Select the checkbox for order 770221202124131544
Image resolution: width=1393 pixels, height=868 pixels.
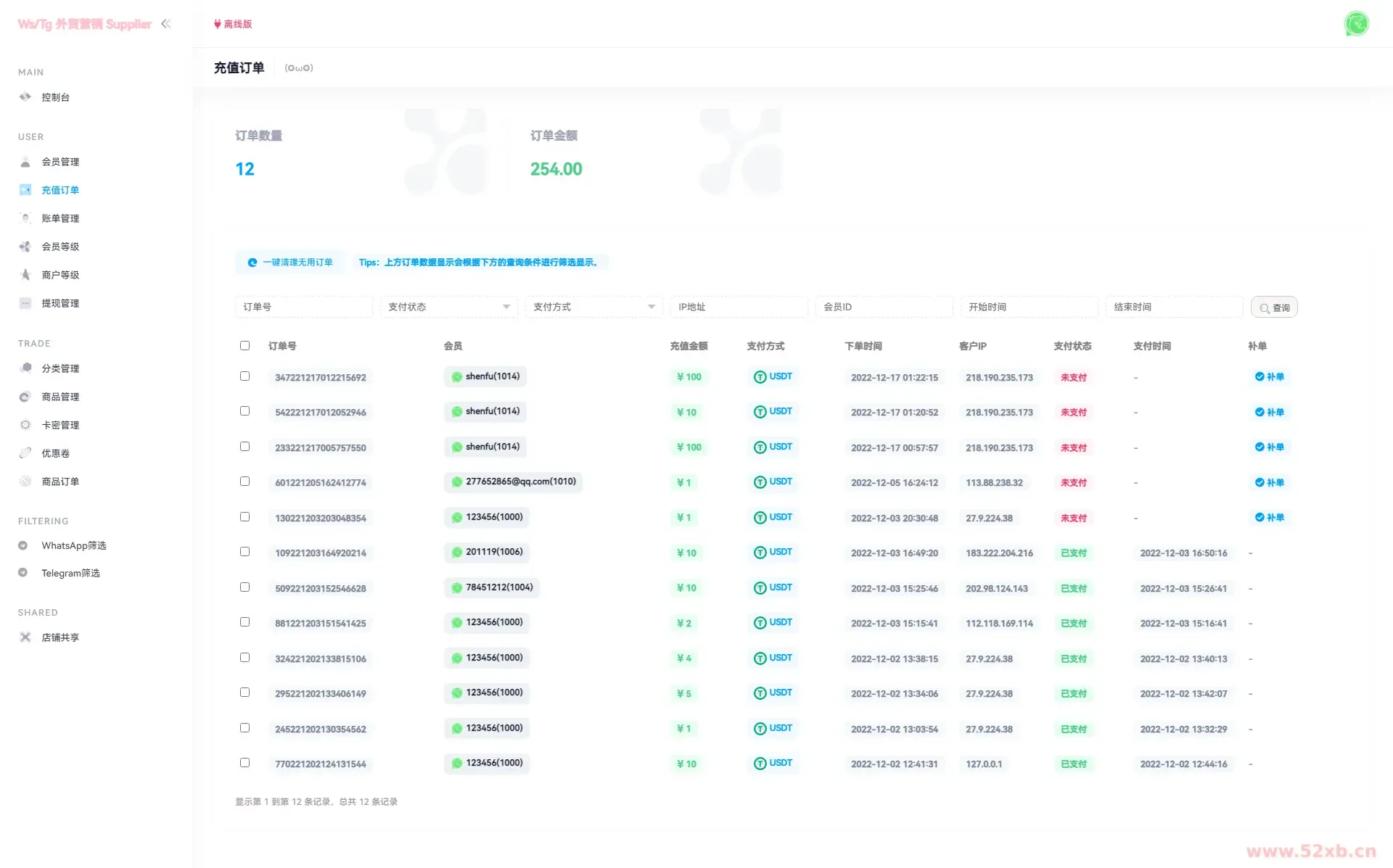(x=245, y=763)
